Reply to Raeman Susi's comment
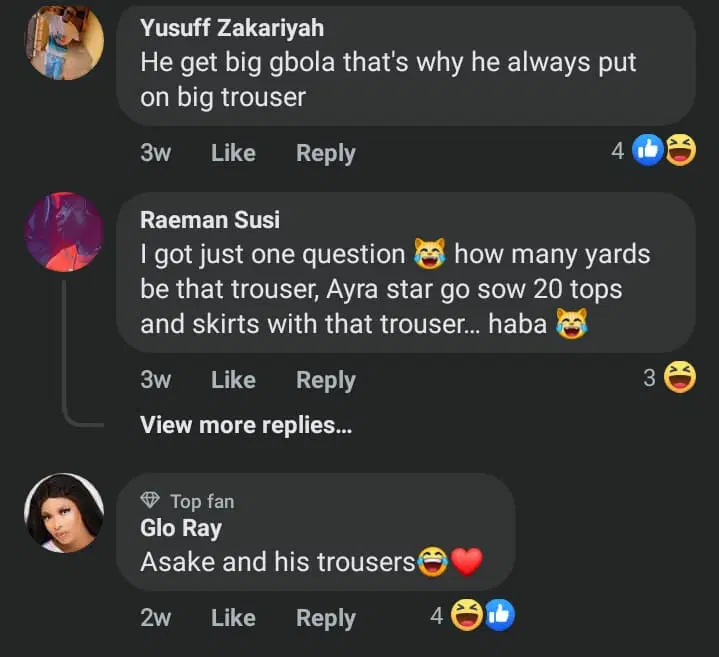Image resolution: width=719 pixels, height=657 pixels. [x=325, y=380]
